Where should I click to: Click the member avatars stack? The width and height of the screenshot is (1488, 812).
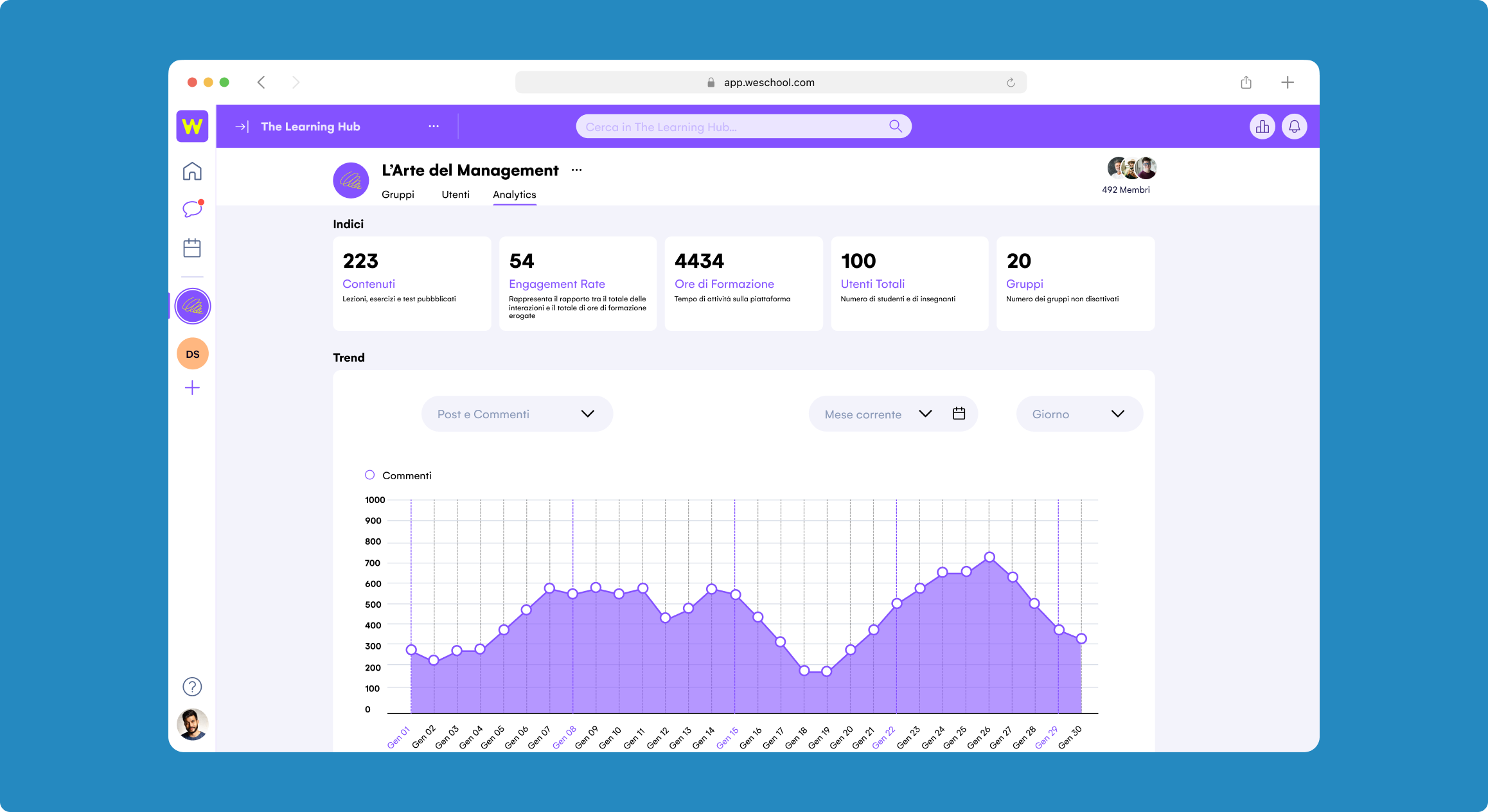coord(1132,168)
